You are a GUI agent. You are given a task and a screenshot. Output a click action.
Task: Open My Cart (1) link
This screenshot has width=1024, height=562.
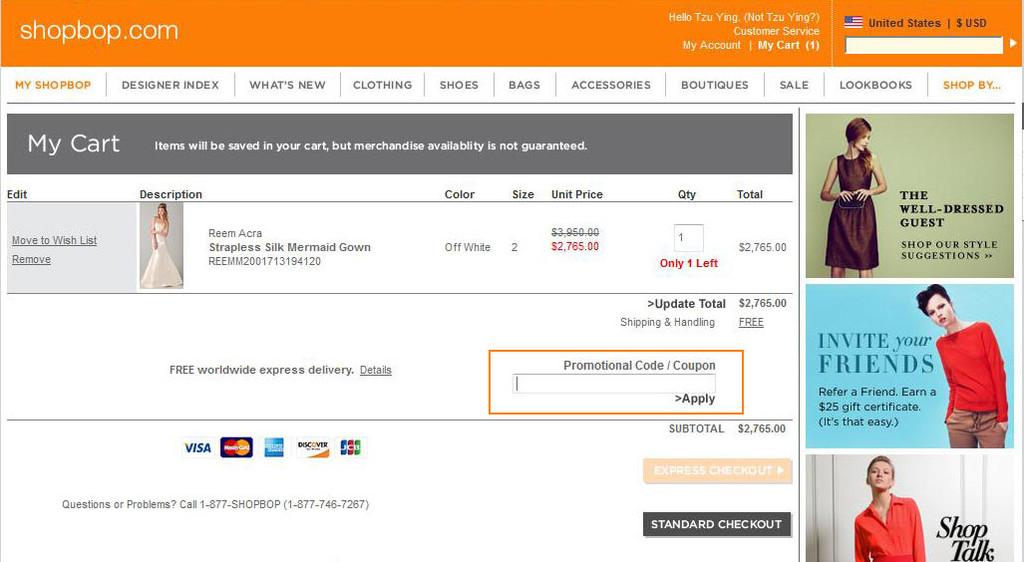coord(788,45)
